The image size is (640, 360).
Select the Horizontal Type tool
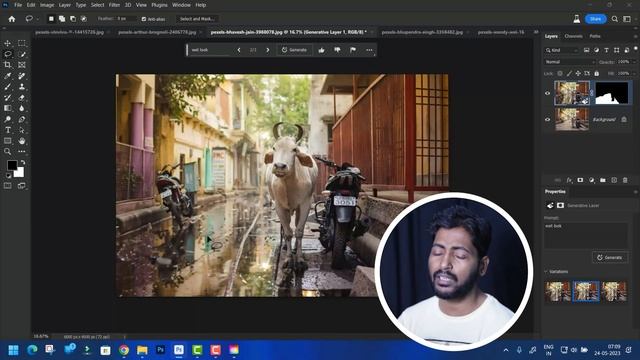(7, 130)
